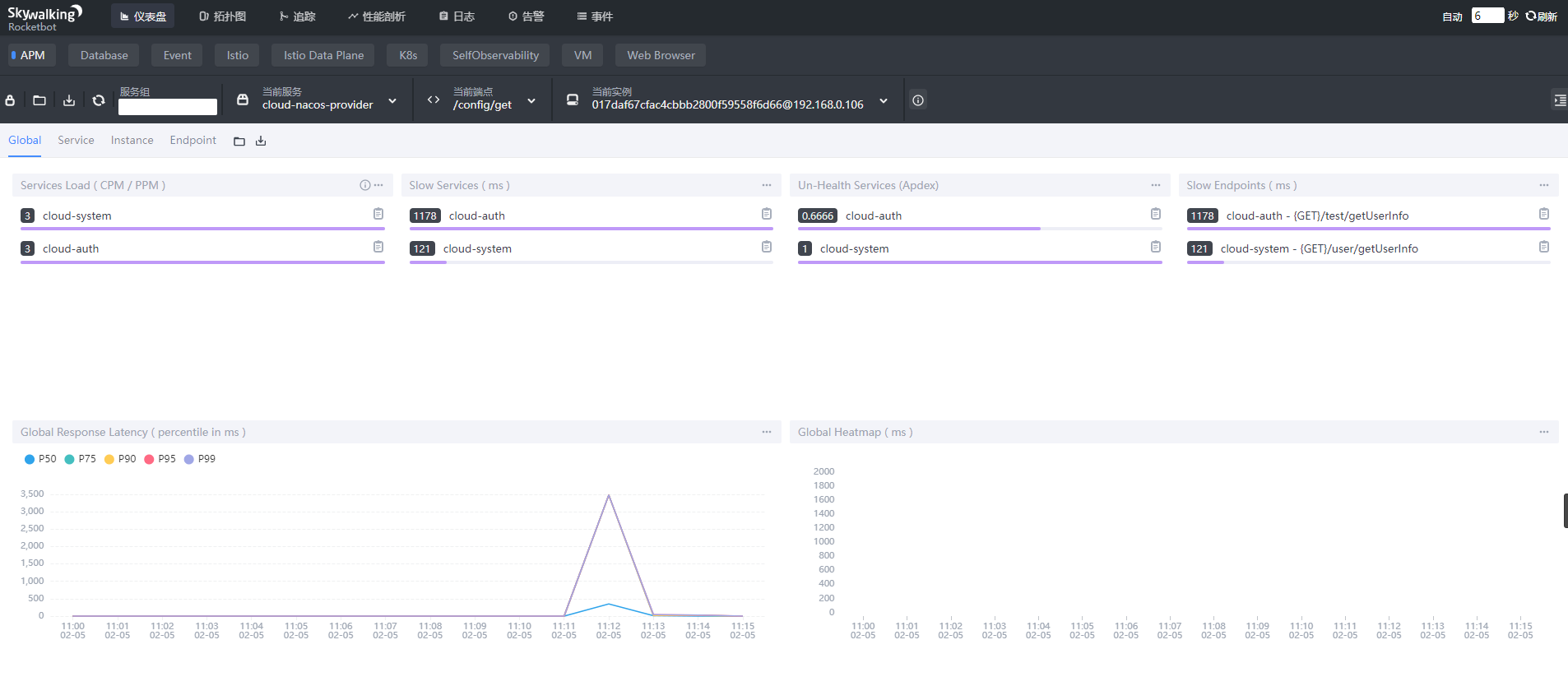This screenshot has width=1568, height=700.
Task: Open the Slow Endpoints panel more menu
Action: point(1544,185)
